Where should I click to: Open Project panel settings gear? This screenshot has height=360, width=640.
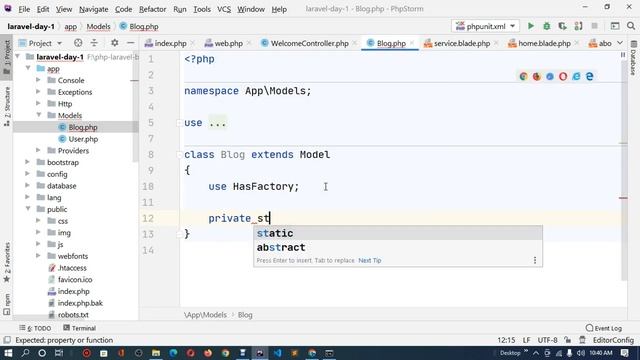115,43
